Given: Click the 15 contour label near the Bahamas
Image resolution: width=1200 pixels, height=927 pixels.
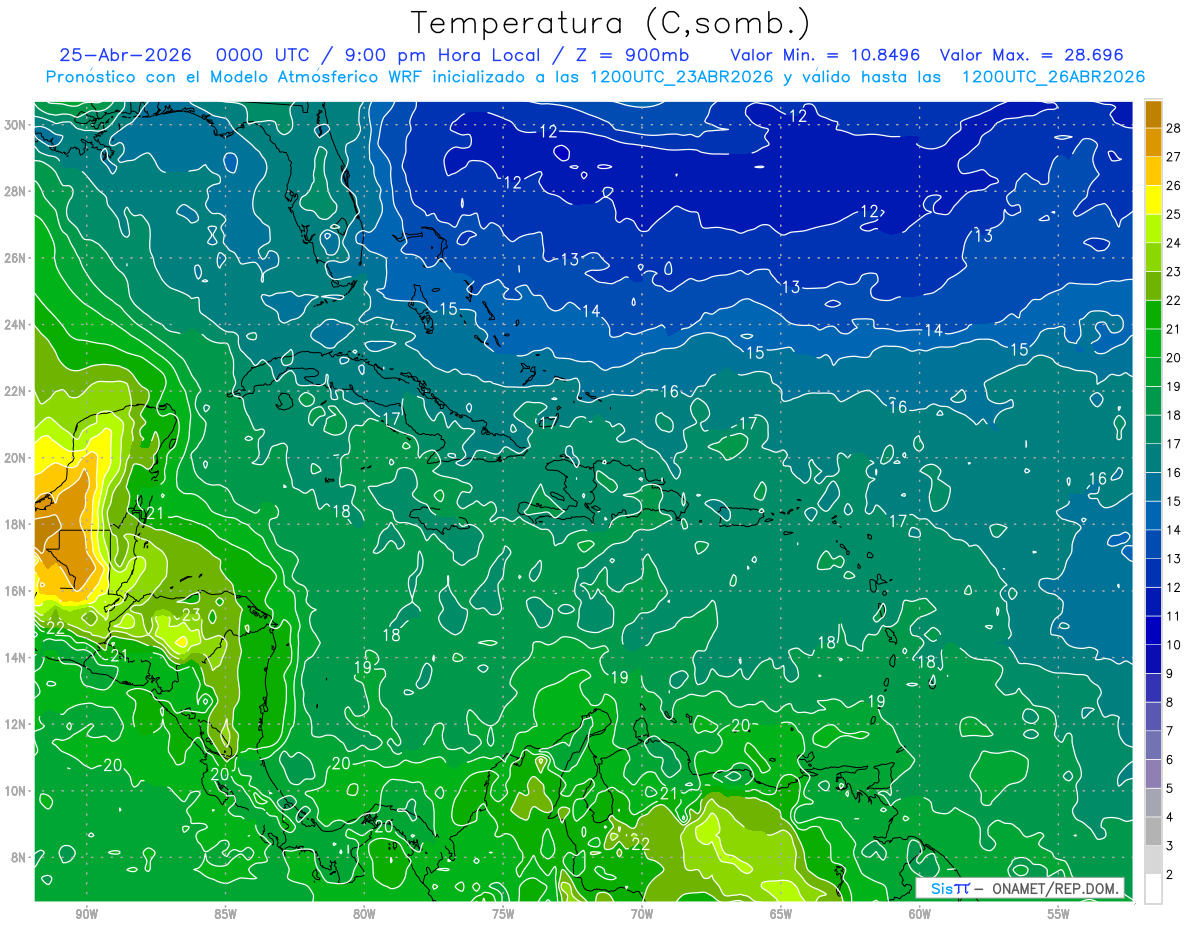Looking at the screenshot, I should (448, 309).
